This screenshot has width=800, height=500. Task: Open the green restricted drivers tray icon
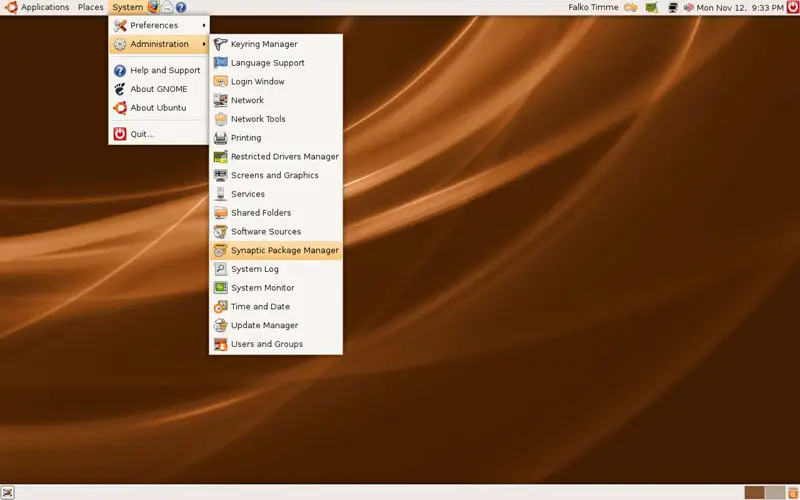click(x=651, y=7)
